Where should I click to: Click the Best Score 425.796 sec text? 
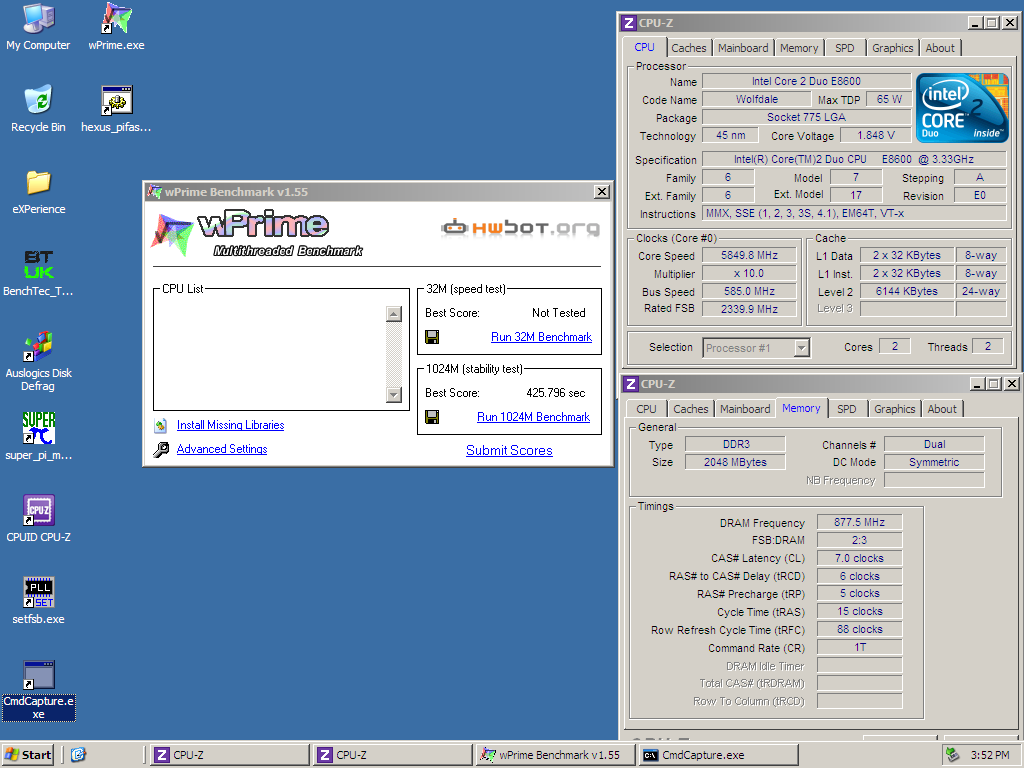tap(556, 393)
